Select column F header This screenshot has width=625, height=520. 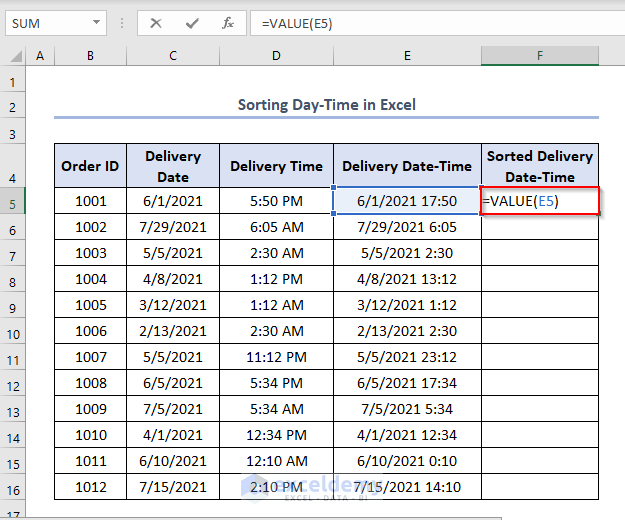539,57
